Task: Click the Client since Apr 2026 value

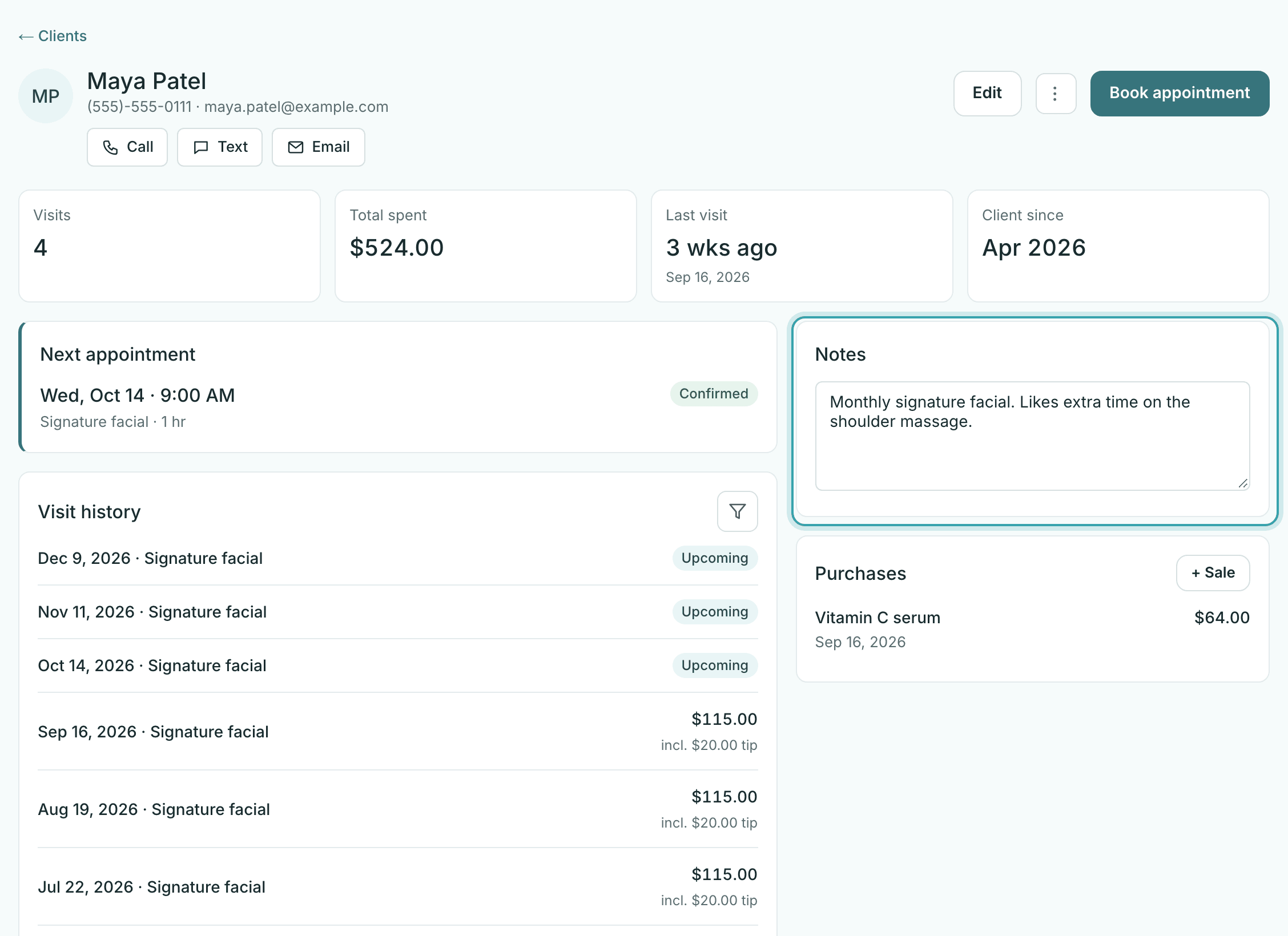Action: point(1034,248)
